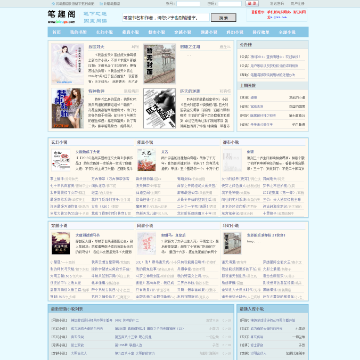Open pink cover in lower-middle category
This screenshot has width=360, height=360.
(147, 243)
